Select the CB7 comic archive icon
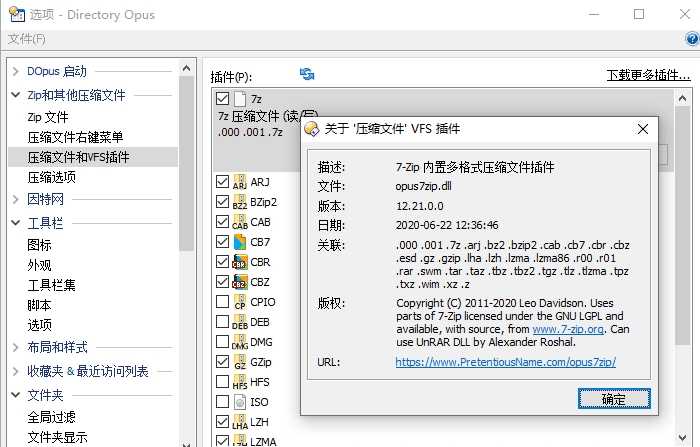 click(x=239, y=242)
